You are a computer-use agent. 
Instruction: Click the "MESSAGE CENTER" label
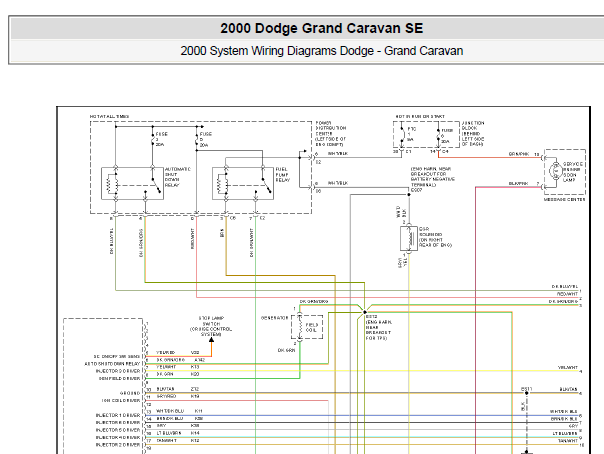pos(564,199)
